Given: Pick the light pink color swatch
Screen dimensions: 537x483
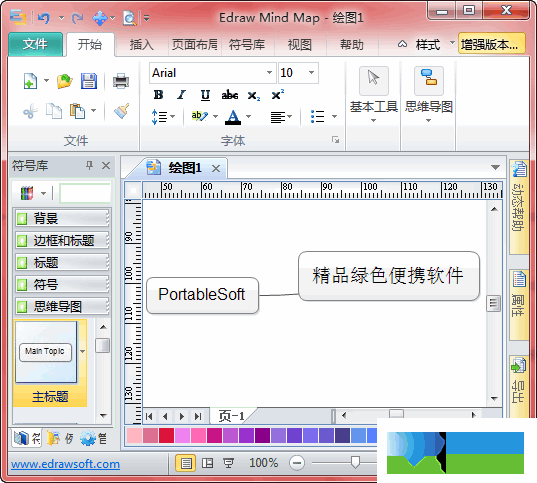Looking at the screenshot, I should point(134,435).
